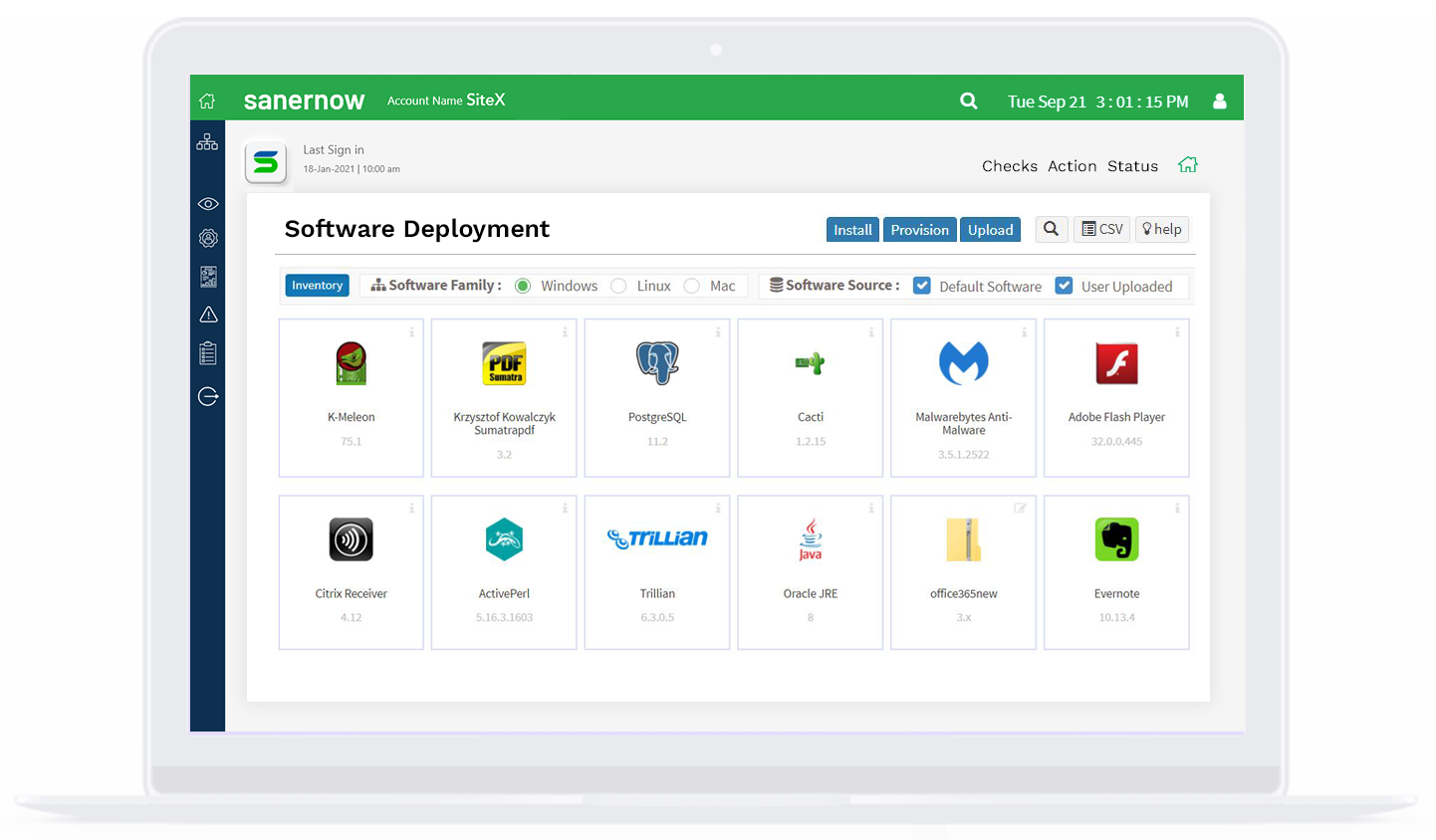Select the ActivePerl icon
The image size is (1436, 840).
click(504, 539)
